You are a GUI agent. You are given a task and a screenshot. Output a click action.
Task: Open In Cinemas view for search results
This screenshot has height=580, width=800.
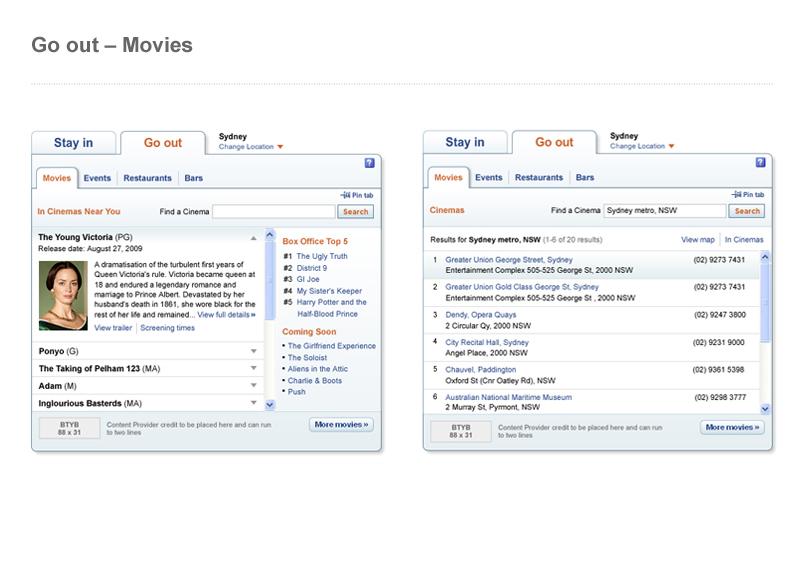click(x=744, y=239)
